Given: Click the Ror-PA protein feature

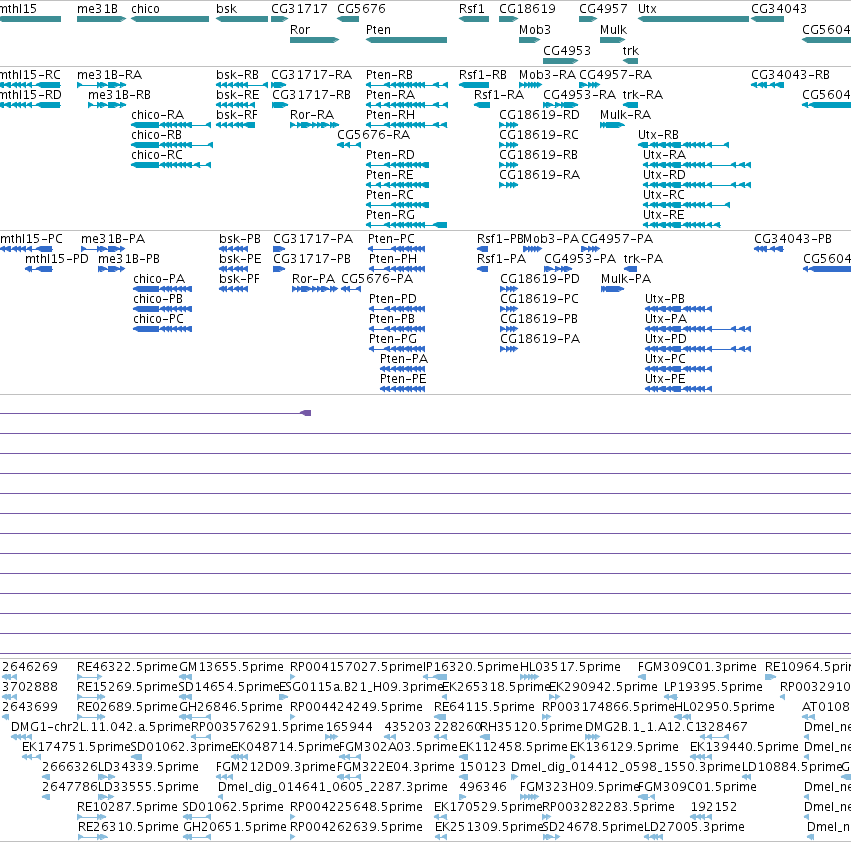Looking at the screenshot, I should pyautogui.click(x=315, y=289).
